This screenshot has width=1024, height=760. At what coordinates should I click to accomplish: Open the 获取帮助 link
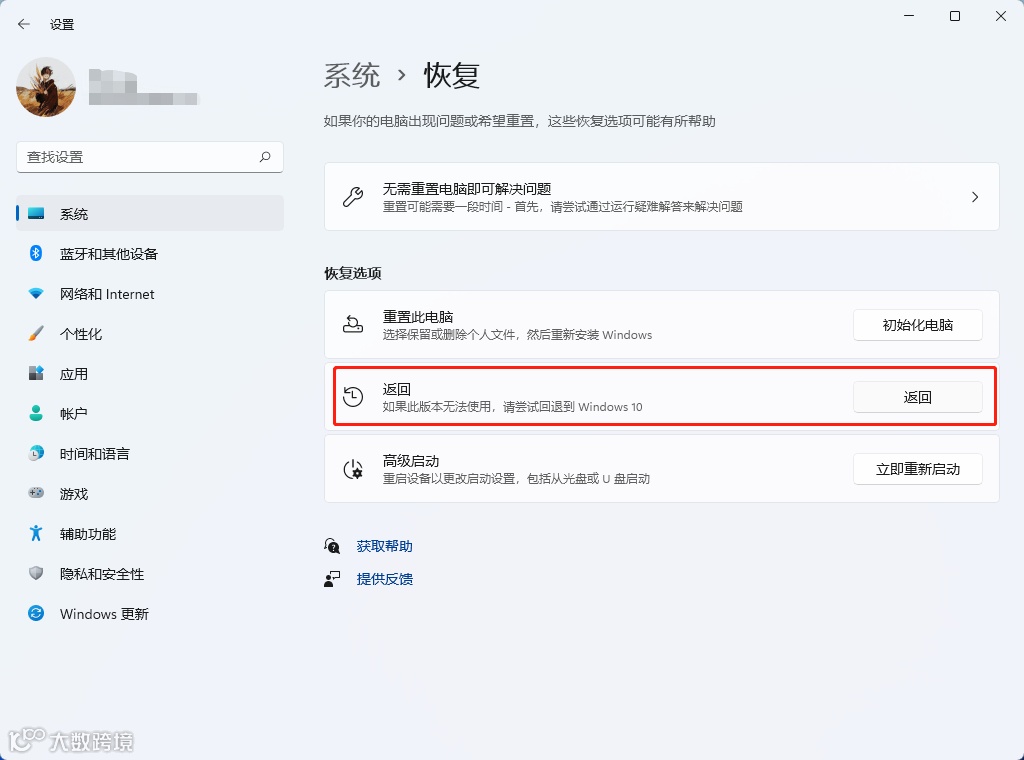click(x=384, y=546)
